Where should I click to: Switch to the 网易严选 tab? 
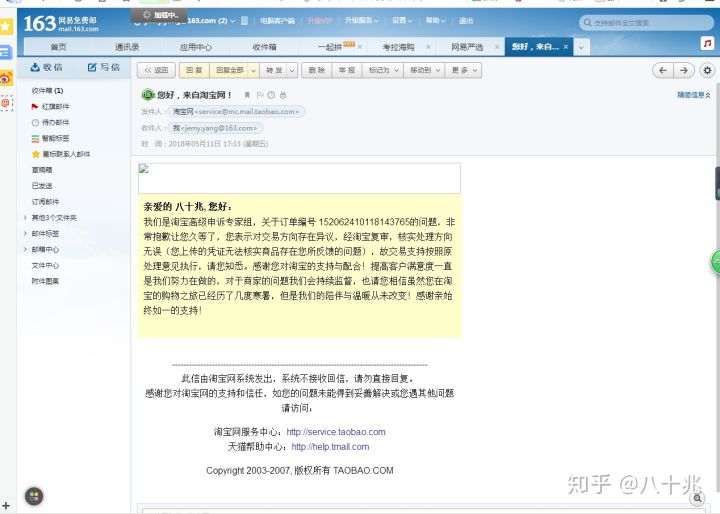click(467, 46)
